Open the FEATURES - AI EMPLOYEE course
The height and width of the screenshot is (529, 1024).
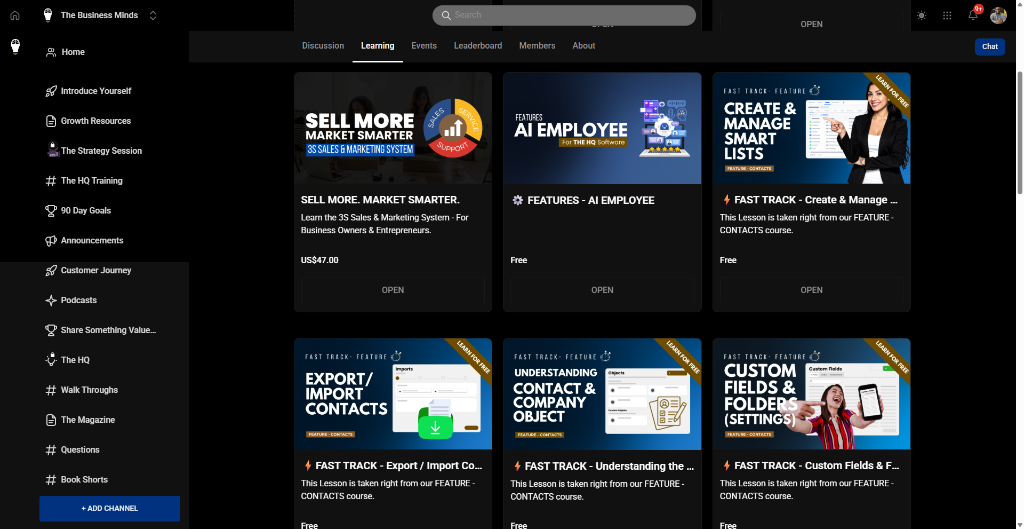click(602, 290)
